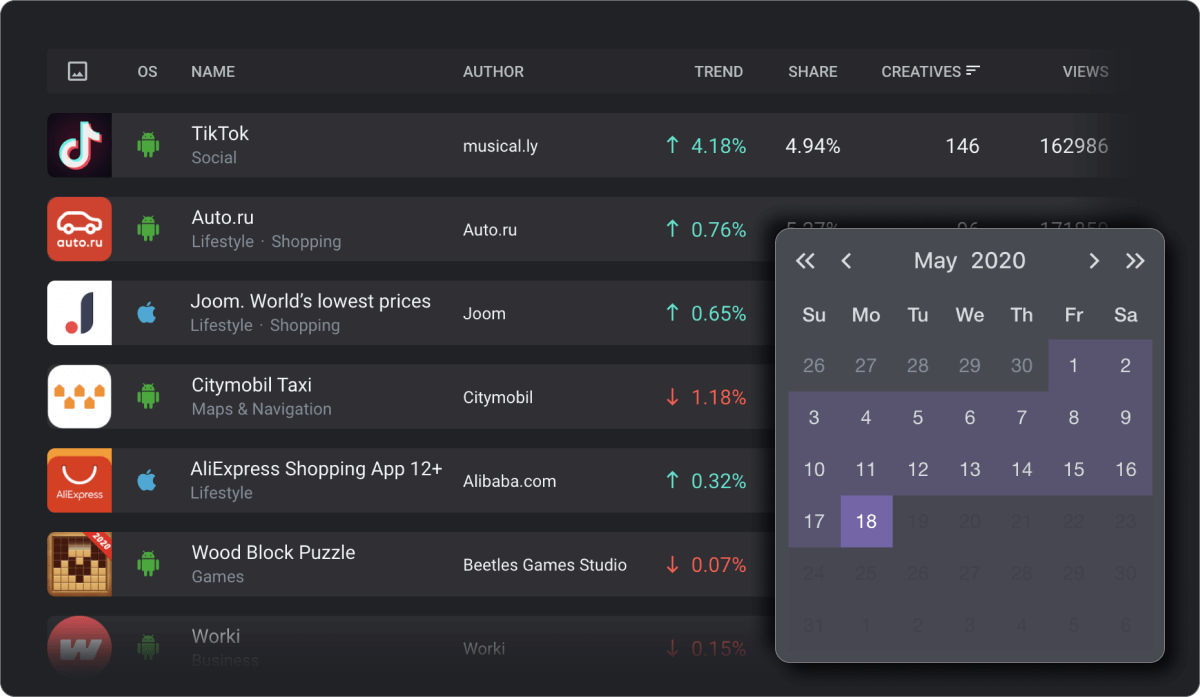
Task: Jump forward one year in calendar
Action: (x=1135, y=261)
